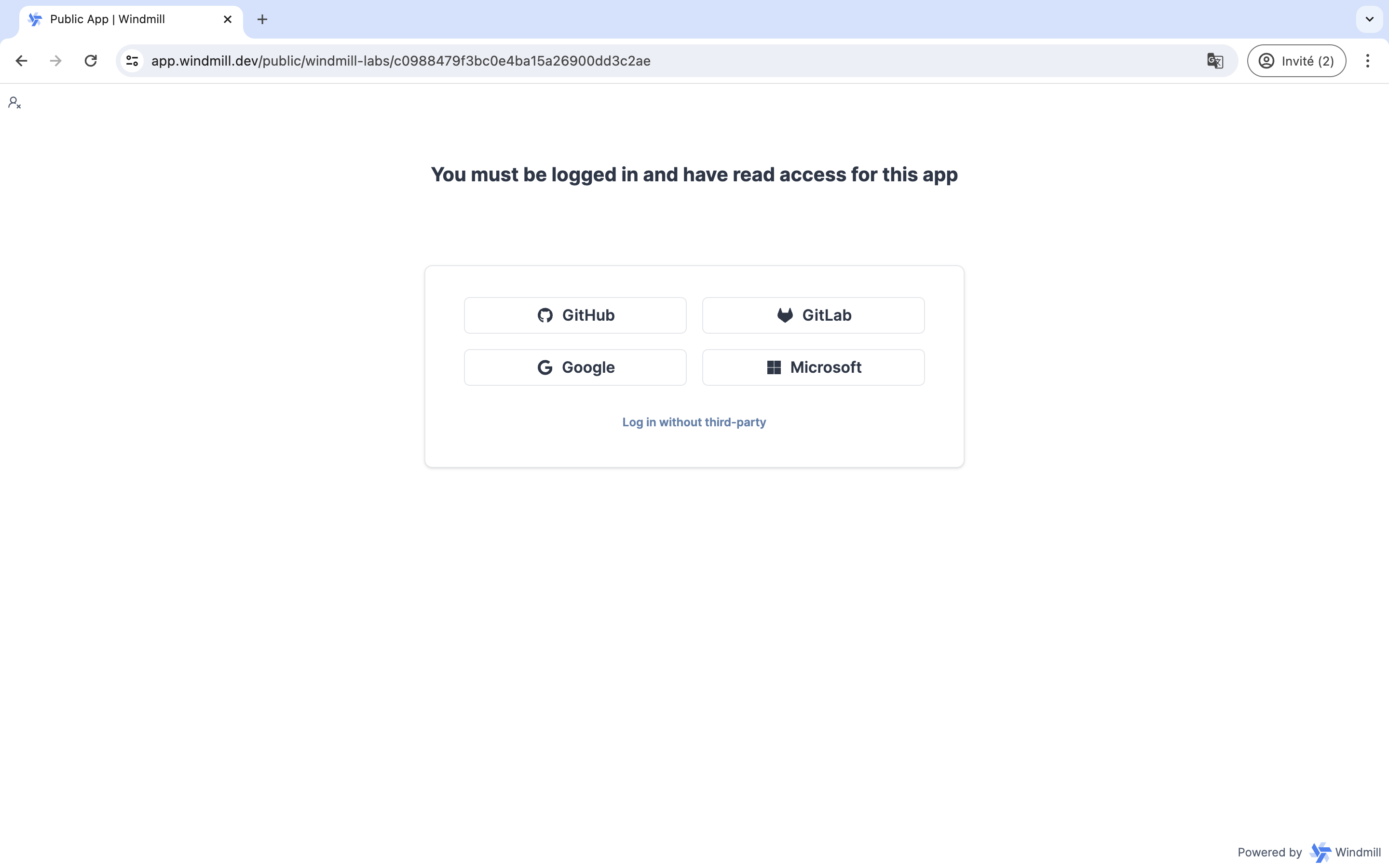Select the Microsoft authentication option

click(x=813, y=367)
